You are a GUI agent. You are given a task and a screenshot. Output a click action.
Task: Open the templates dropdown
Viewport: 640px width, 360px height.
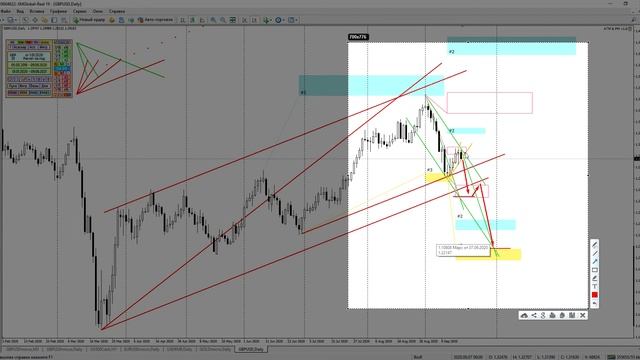click(x=293, y=20)
